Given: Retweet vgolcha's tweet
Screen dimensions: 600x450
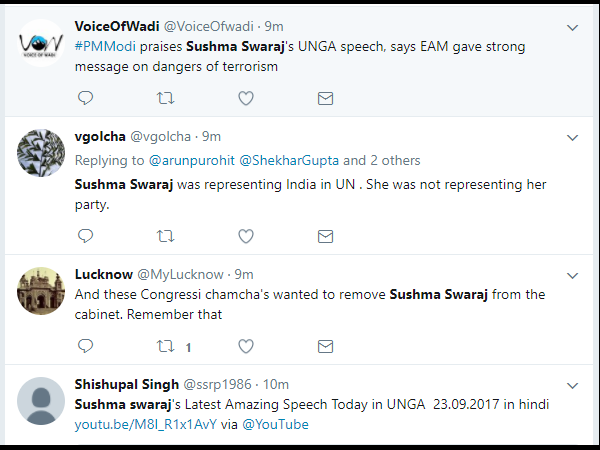Looking at the screenshot, I should pos(166,236).
